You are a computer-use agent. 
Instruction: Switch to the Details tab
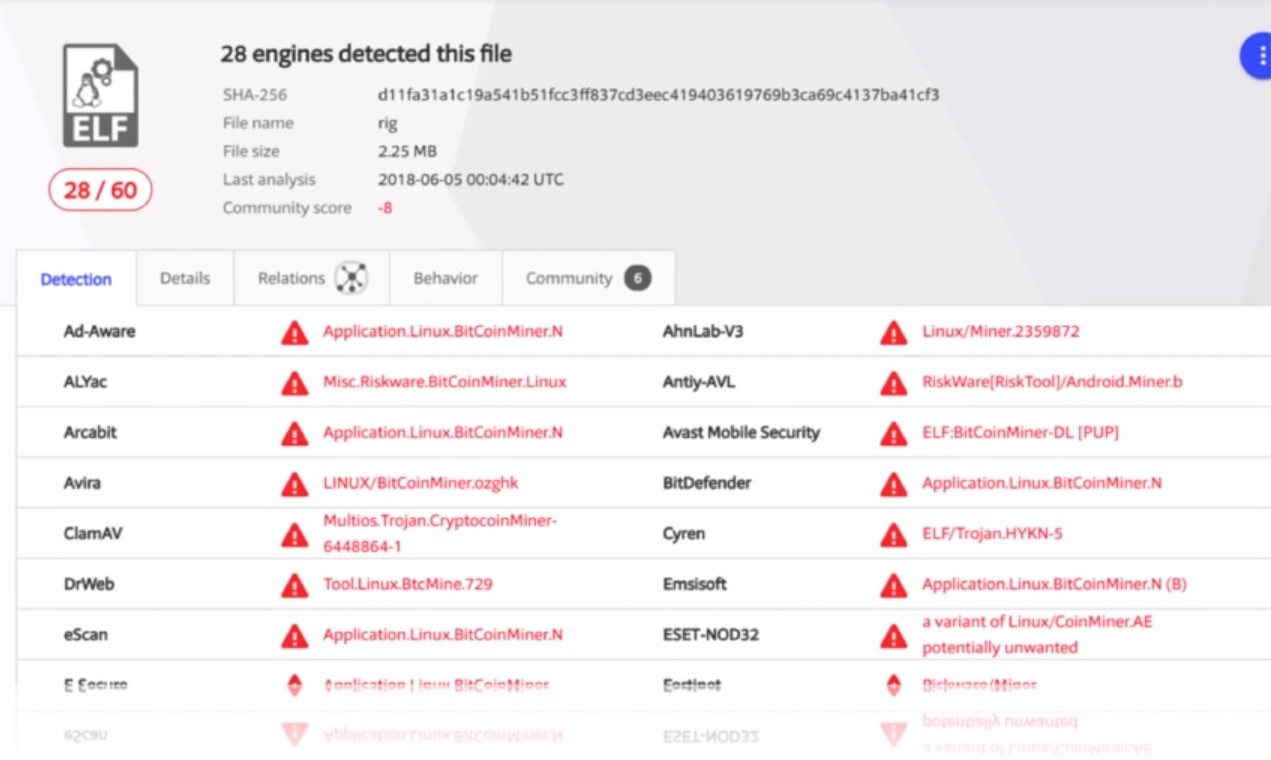pyautogui.click(x=185, y=278)
